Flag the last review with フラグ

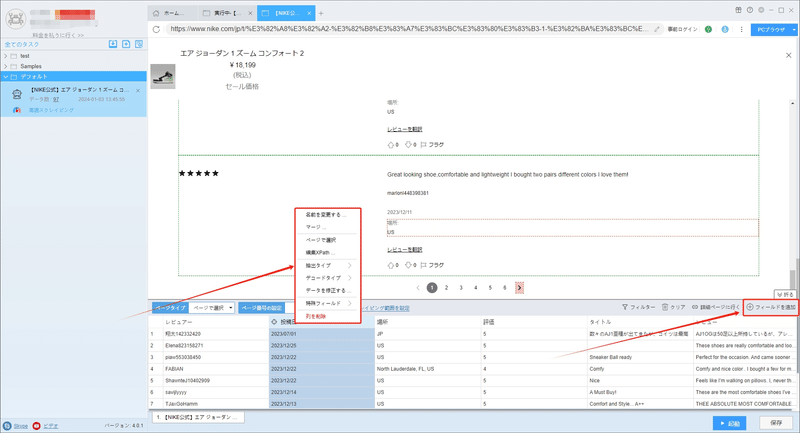point(432,265)
